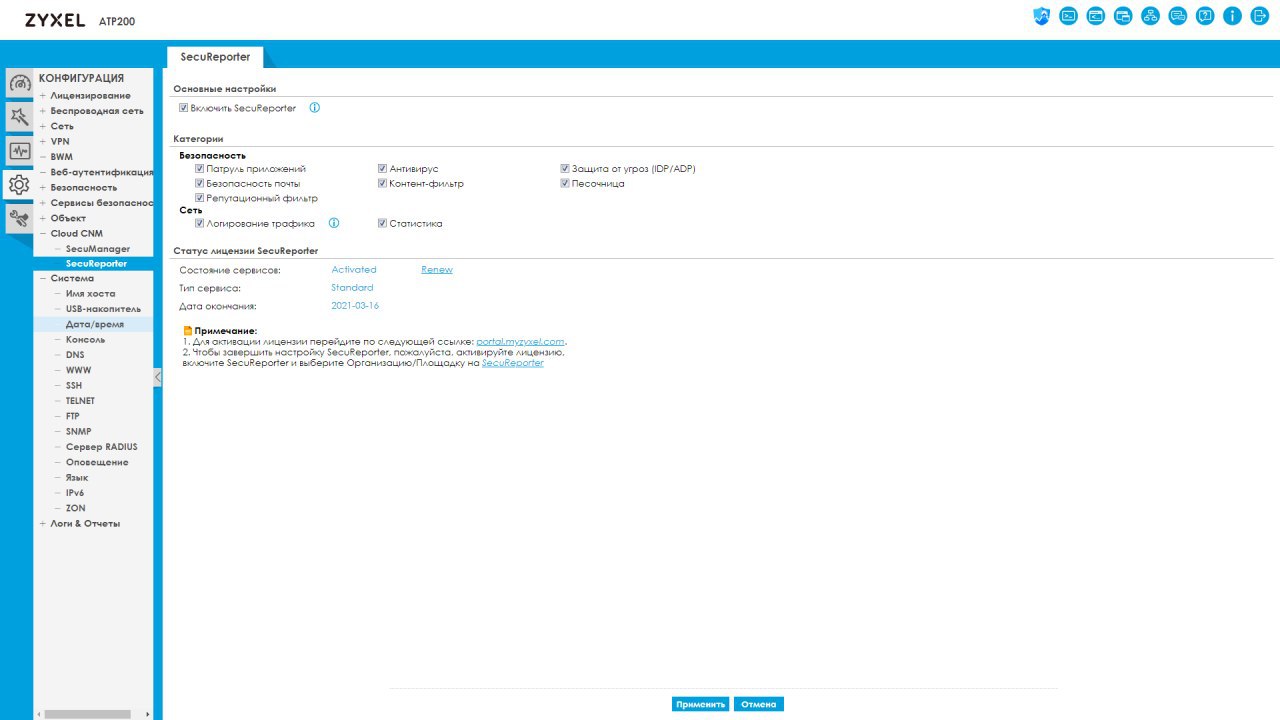Image resolution: width=1280 pixels, height=720 pixels.
Task: Open the Configuration gear sidebar icon
Action: 19,184
